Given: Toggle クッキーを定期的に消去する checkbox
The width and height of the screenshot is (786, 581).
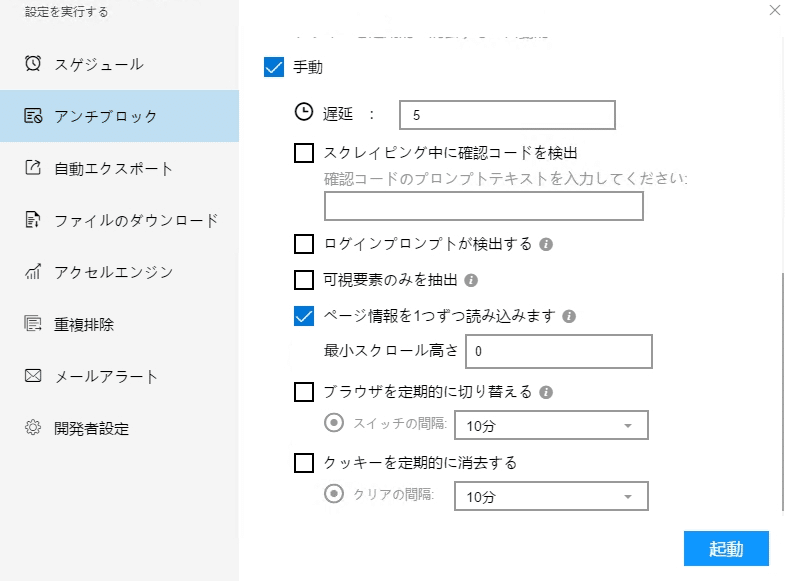Looking at the screenshot, I should (304, 463).
